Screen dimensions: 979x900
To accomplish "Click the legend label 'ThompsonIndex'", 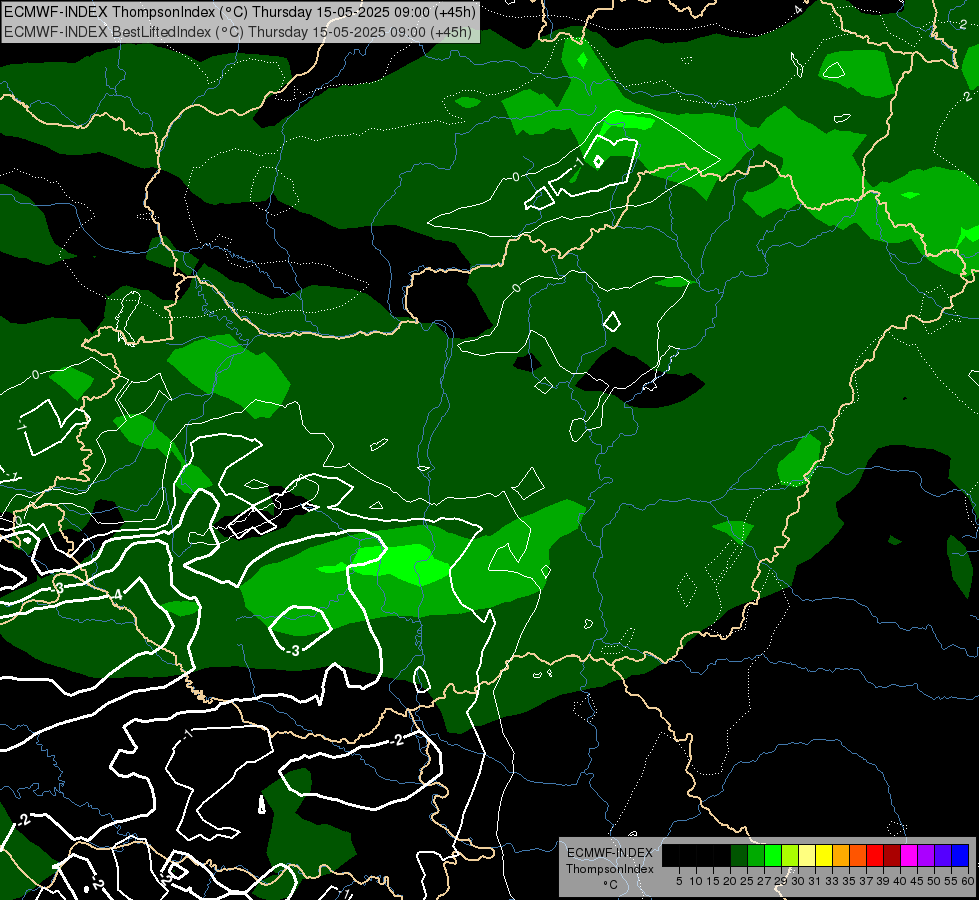I will pyautogui.click(x=610, y=869).
